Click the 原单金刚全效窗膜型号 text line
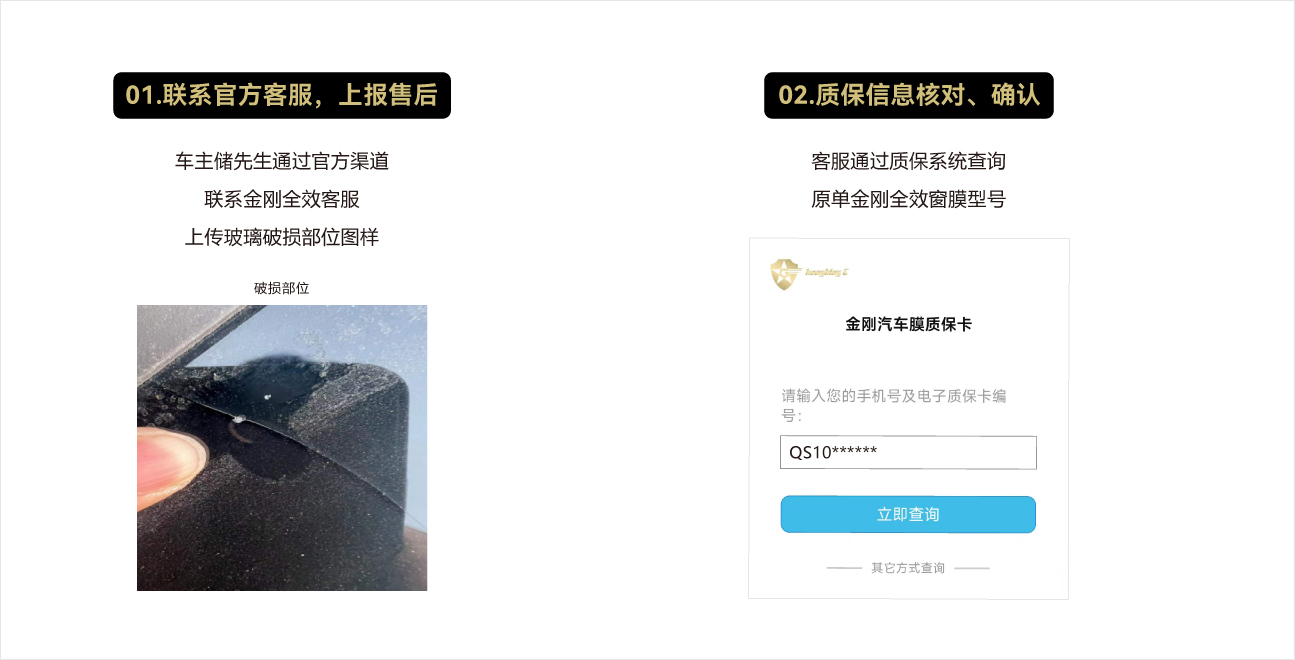Image resolution: width=1295 pixels, height=660 pixels. coord(908,199)
